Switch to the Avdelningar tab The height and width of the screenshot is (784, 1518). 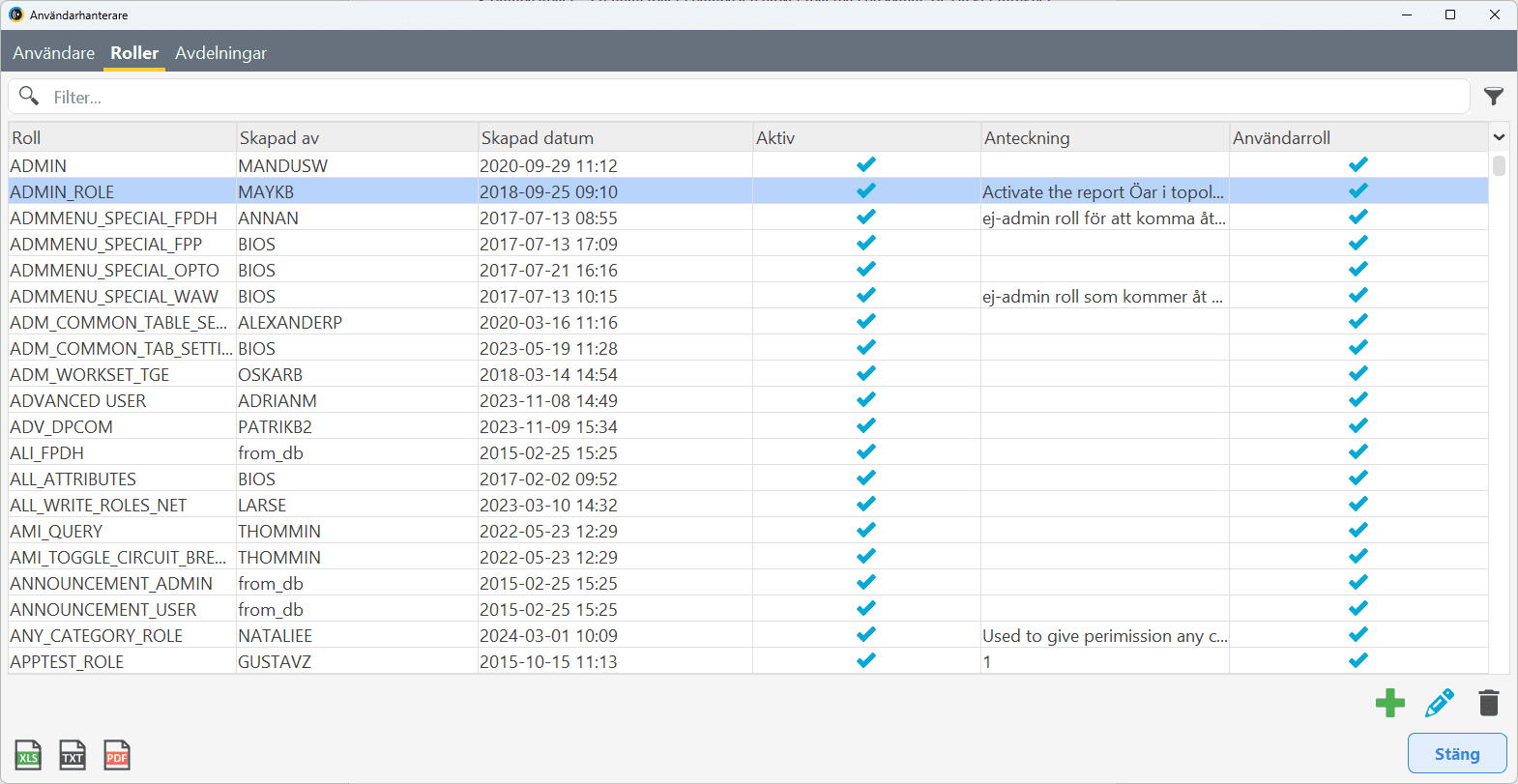(x=220, y=53)
